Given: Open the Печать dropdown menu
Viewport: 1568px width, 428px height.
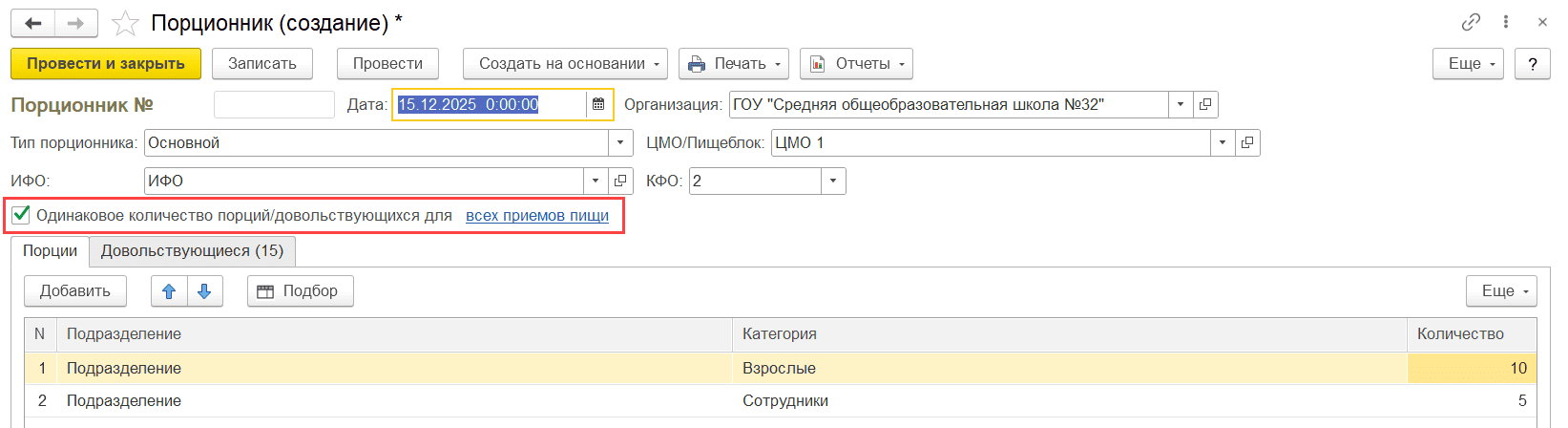Looking at the screenshot, I should coord(733,64).
